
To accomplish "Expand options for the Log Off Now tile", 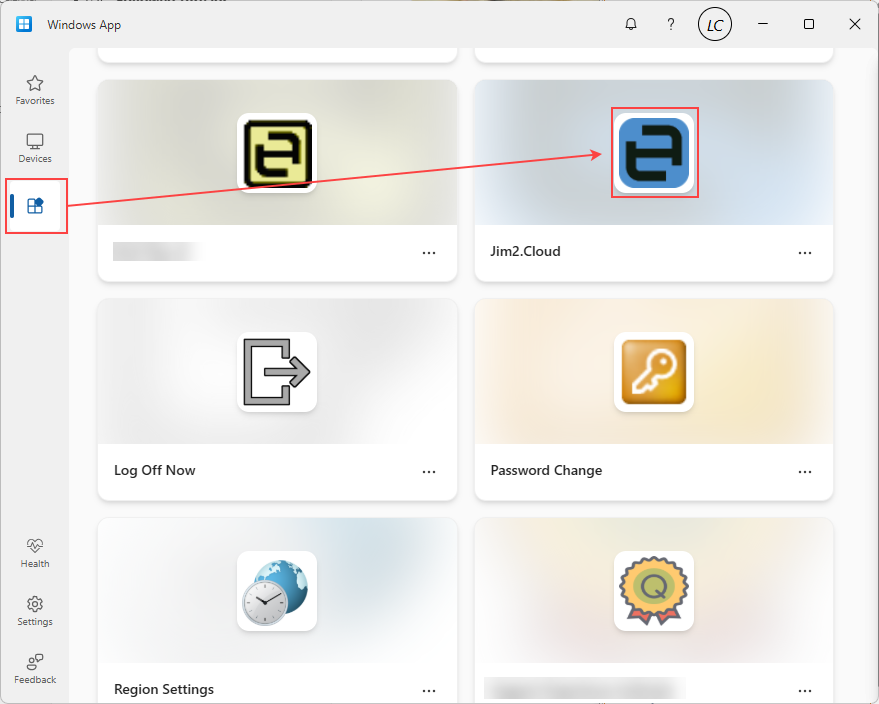I will point(429,471).
